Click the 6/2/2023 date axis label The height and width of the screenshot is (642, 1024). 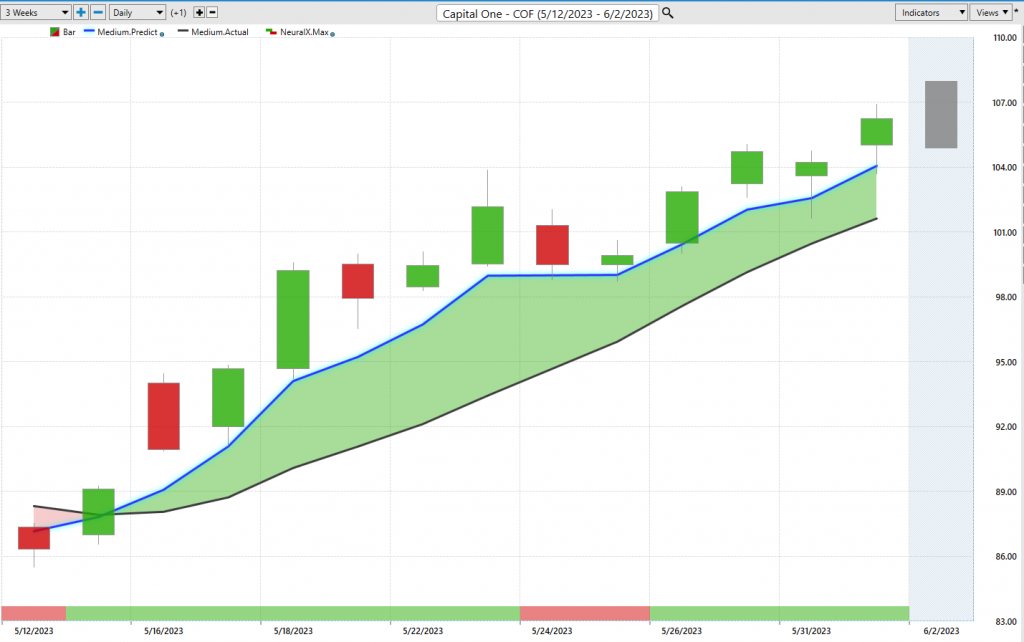click(x=941, y=631)
